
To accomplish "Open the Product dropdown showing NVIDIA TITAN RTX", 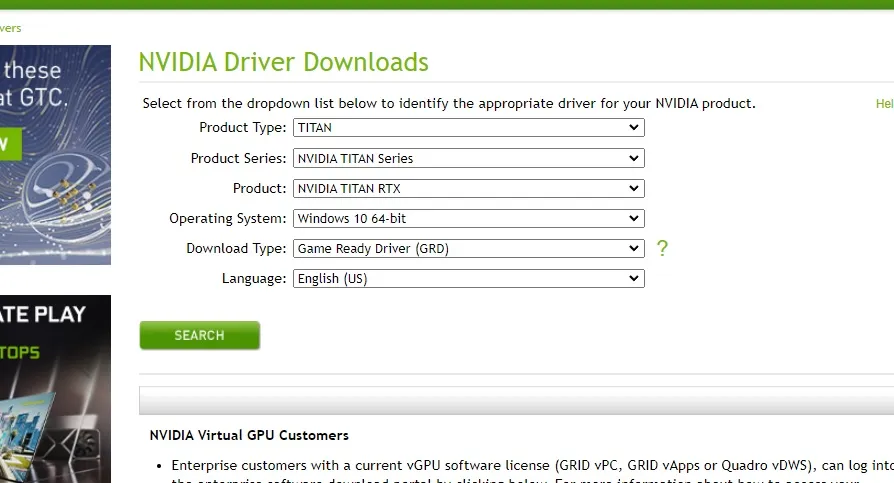I will 469,188.
